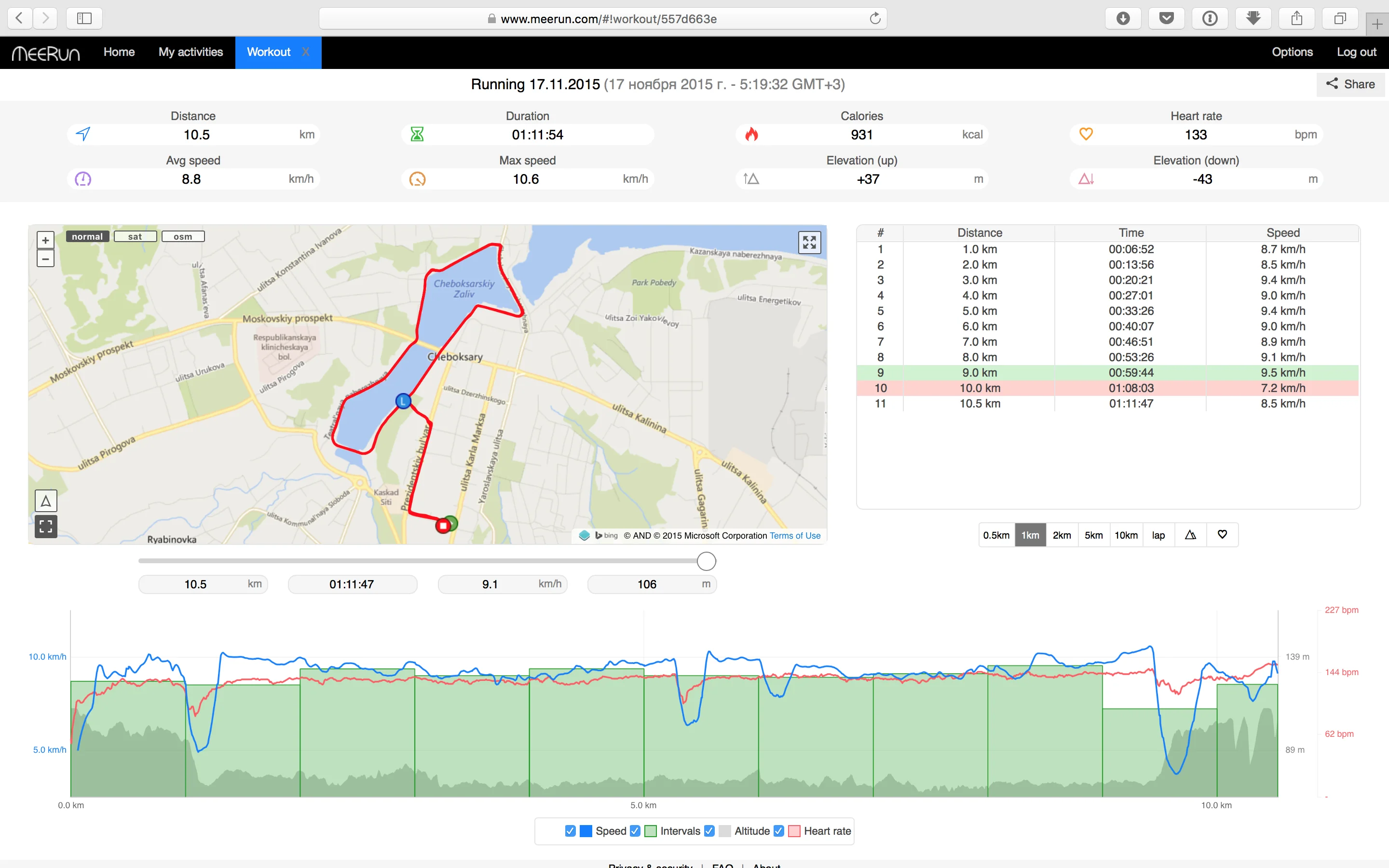Open the Terms of Use map link

795,536
